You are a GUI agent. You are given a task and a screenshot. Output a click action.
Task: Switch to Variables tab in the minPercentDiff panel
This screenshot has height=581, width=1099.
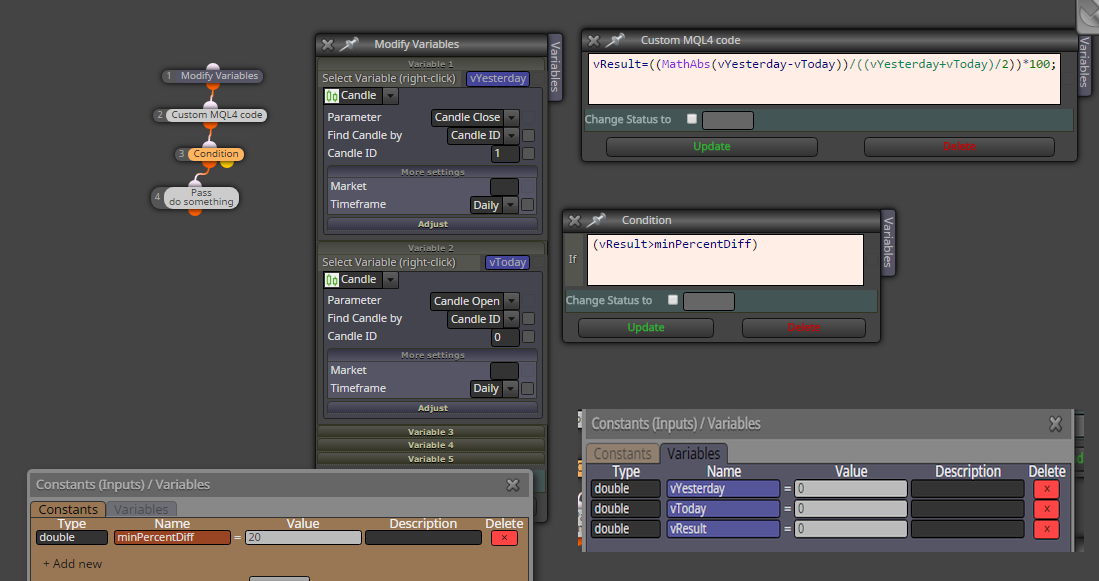click(x=141, y=510)
